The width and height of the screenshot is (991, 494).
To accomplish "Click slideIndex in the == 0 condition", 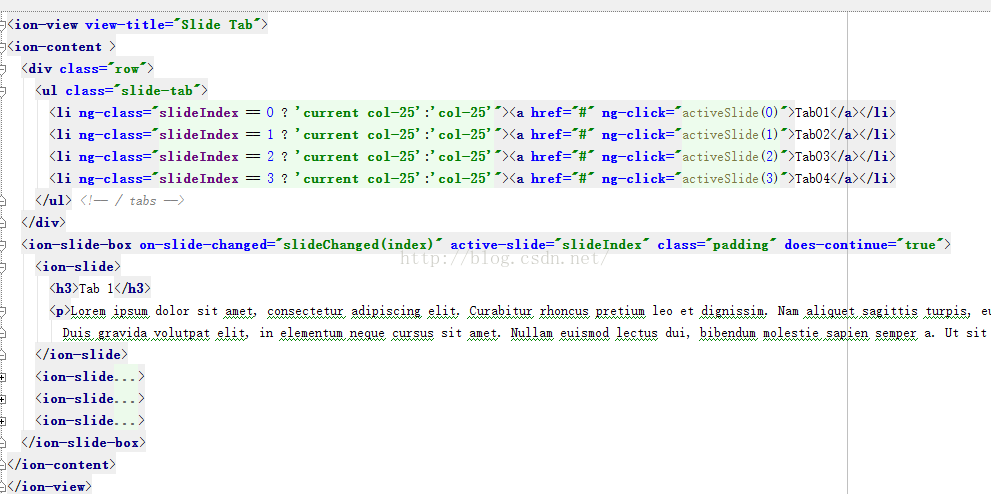I will coord(198,113).
